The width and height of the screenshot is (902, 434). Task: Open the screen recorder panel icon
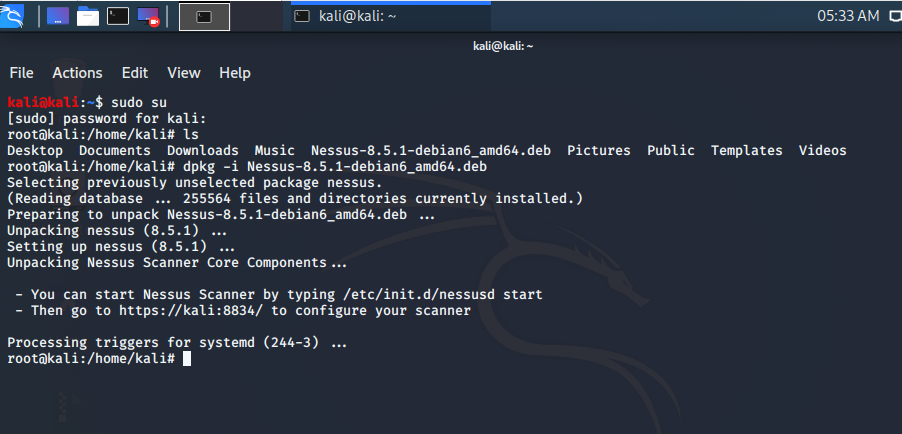[148, 16]
